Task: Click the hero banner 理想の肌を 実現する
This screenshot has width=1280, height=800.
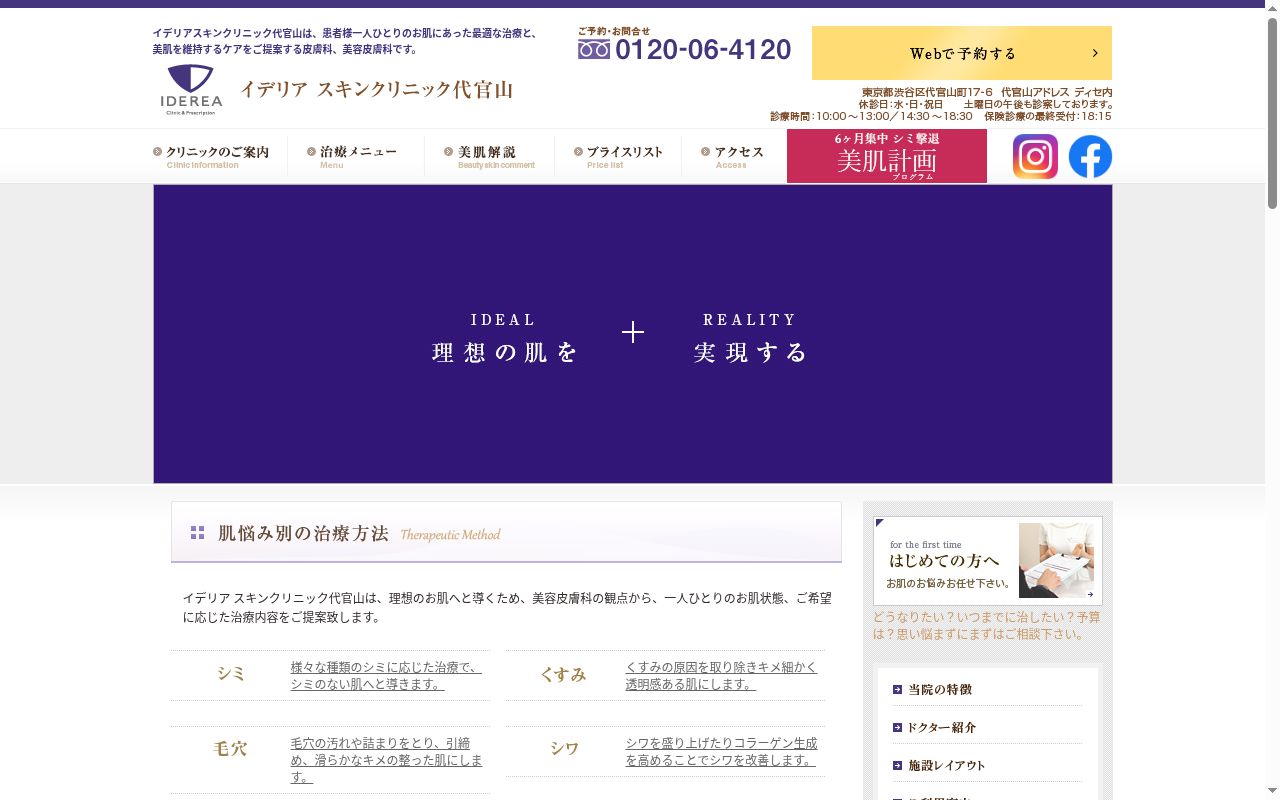Action: [632, 334]
